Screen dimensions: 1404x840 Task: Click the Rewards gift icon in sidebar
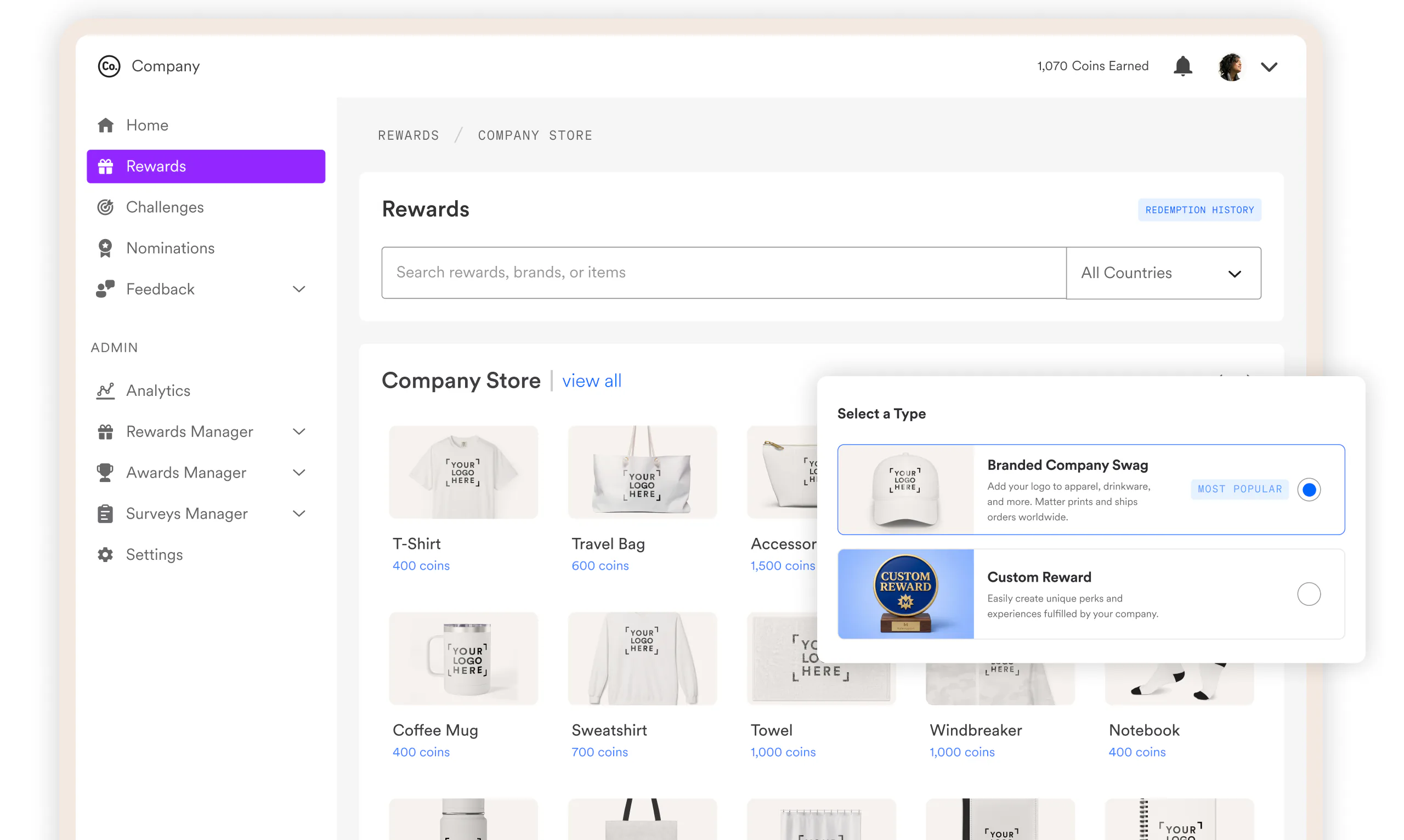coord(105,167)
